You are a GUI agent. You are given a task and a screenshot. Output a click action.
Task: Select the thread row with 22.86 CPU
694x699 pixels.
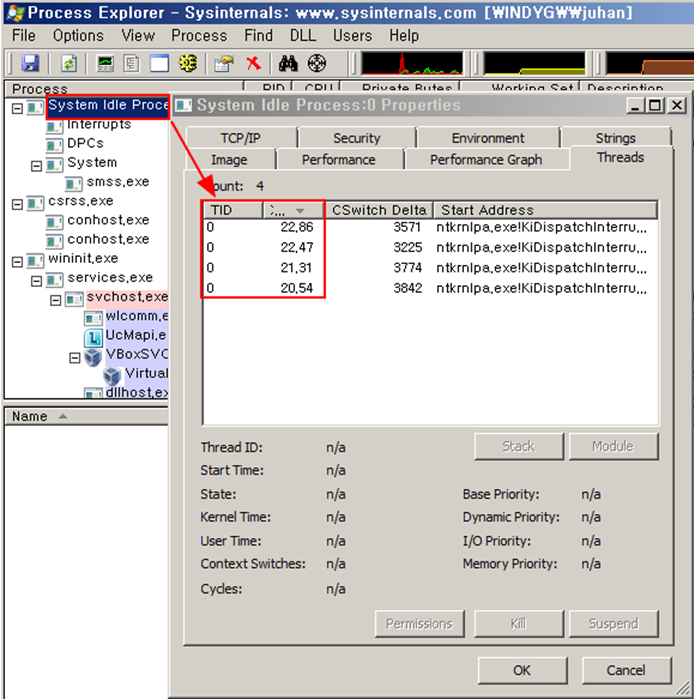point(430,227)
